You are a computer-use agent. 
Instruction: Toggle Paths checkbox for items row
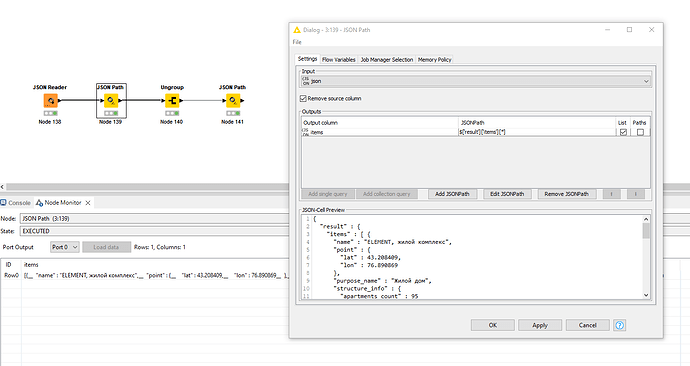click(640, 132)
